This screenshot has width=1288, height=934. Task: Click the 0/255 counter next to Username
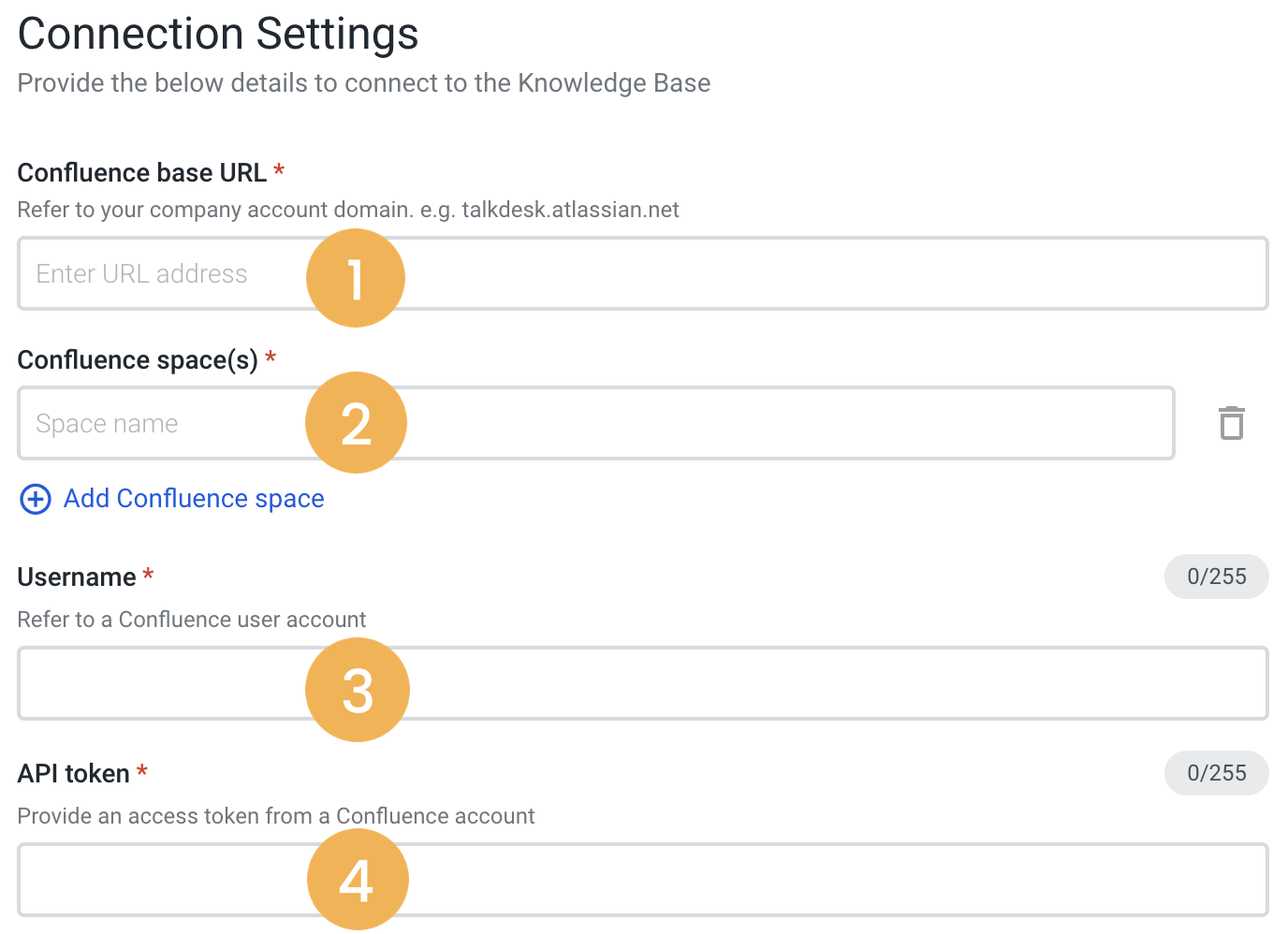click(1217, 576)
